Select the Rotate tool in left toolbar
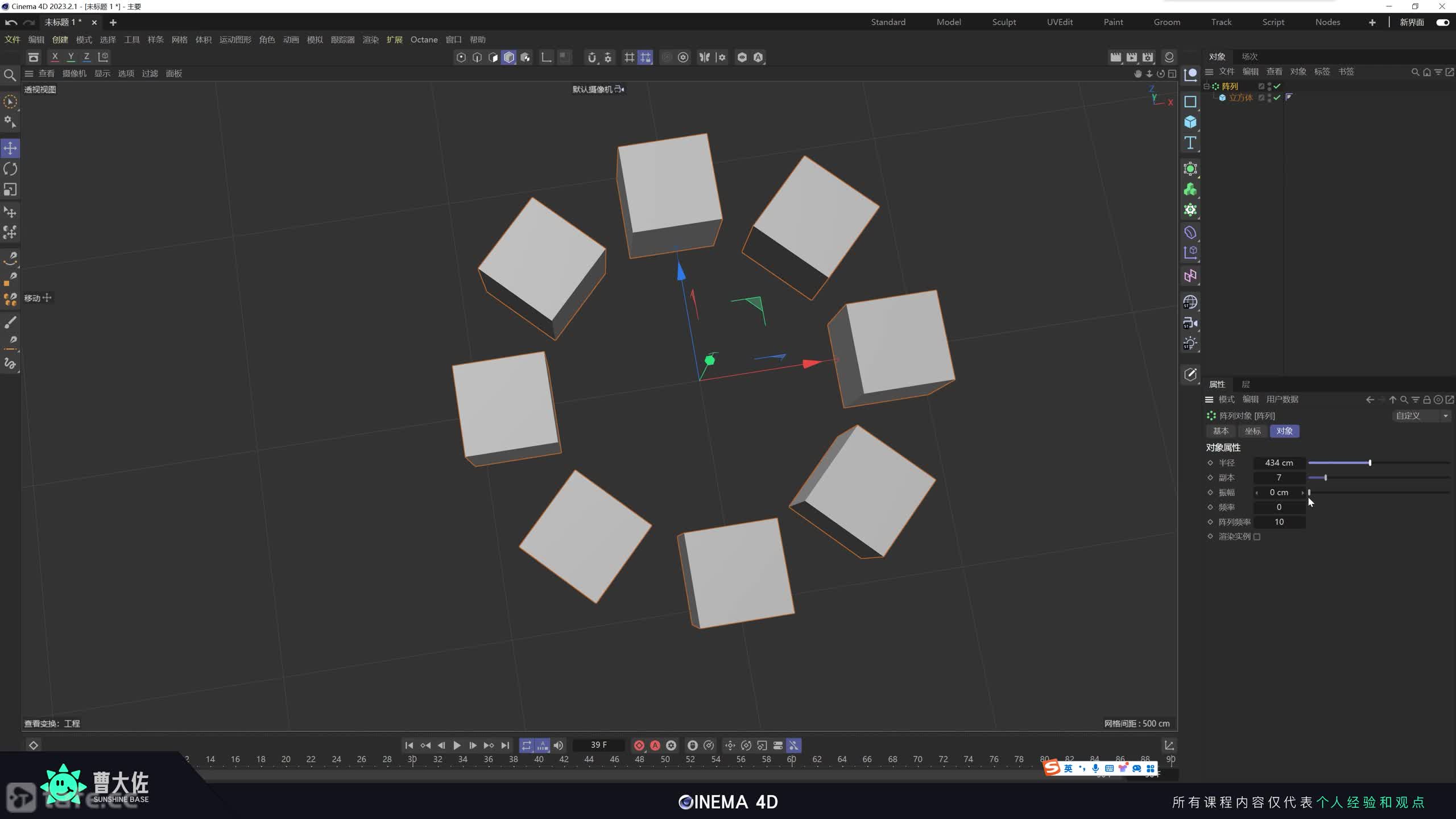The image size is (1456, 819). pyautogui.click(x=10, y=169)
